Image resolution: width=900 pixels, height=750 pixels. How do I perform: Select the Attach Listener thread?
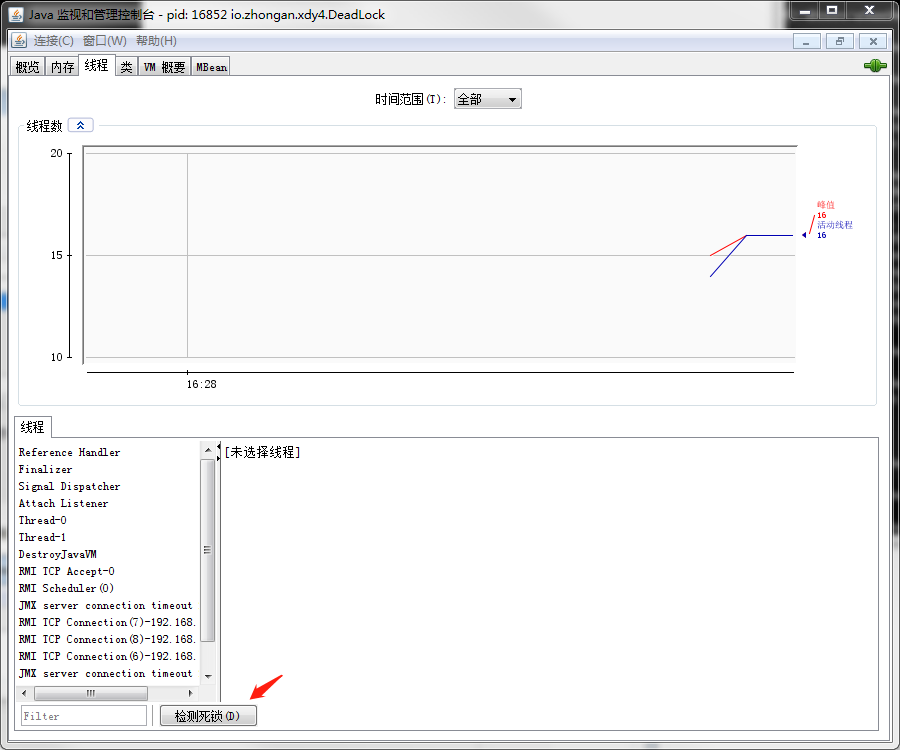[x=63, y=503]
